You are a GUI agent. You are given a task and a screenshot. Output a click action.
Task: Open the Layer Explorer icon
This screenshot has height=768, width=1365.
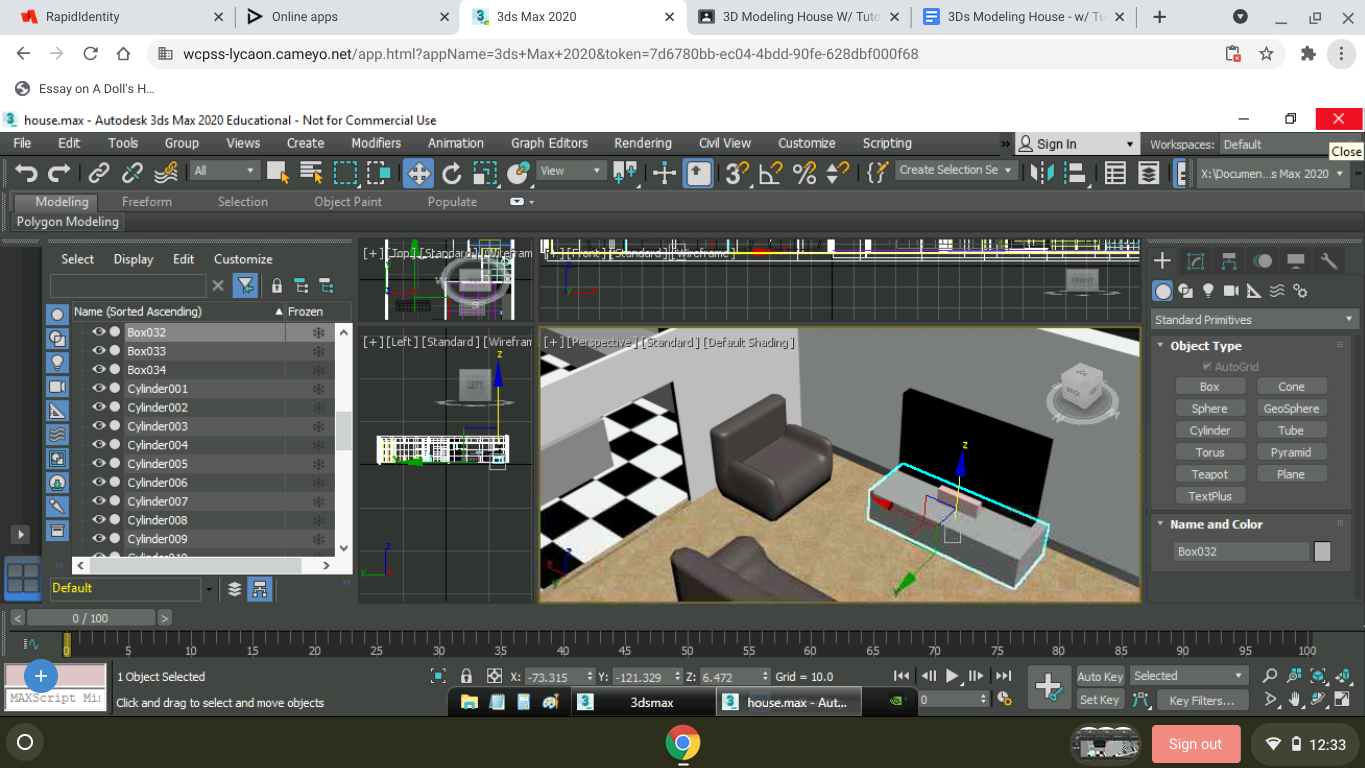(1148, 172)
